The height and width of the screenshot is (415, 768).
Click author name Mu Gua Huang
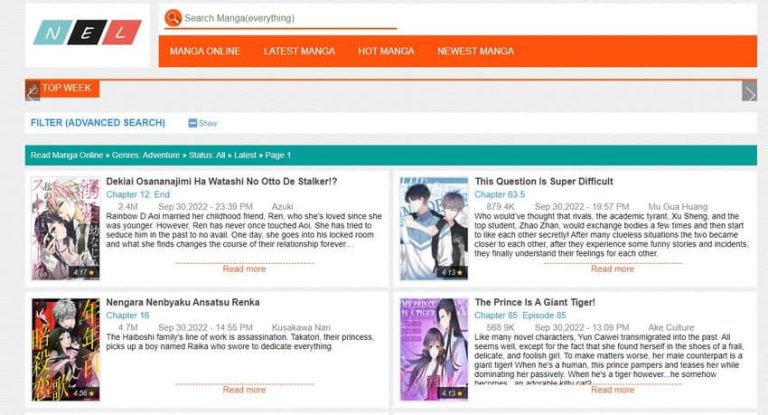678,206
